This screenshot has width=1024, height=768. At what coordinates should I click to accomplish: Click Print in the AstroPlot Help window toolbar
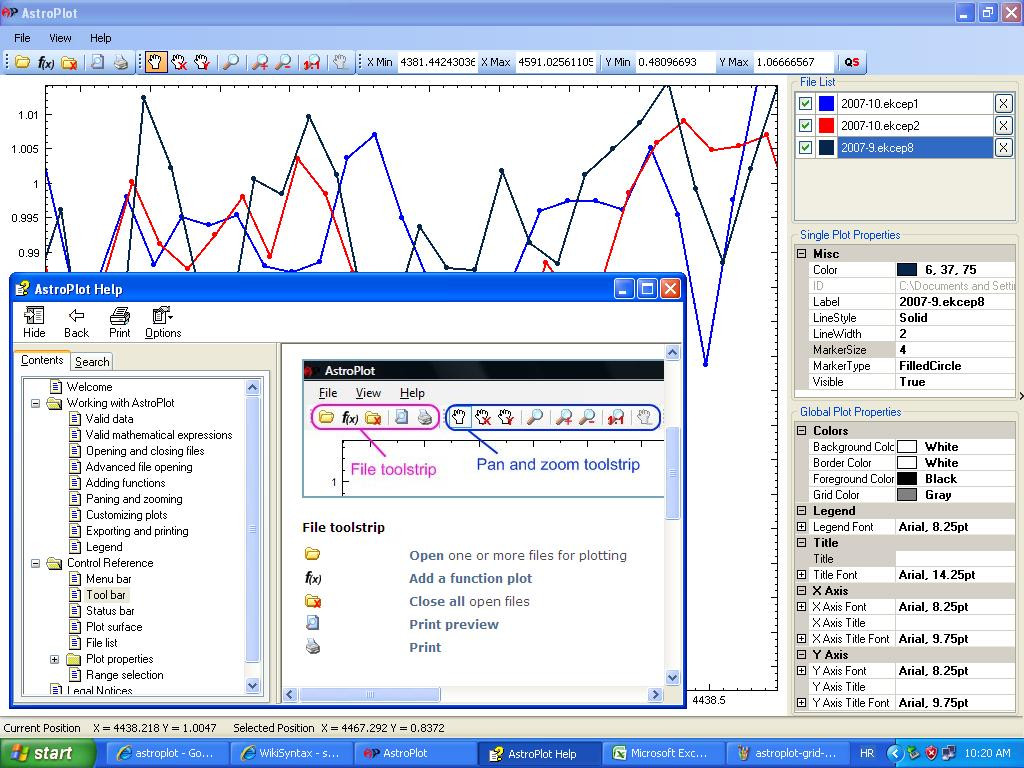[x=120, y=323]
